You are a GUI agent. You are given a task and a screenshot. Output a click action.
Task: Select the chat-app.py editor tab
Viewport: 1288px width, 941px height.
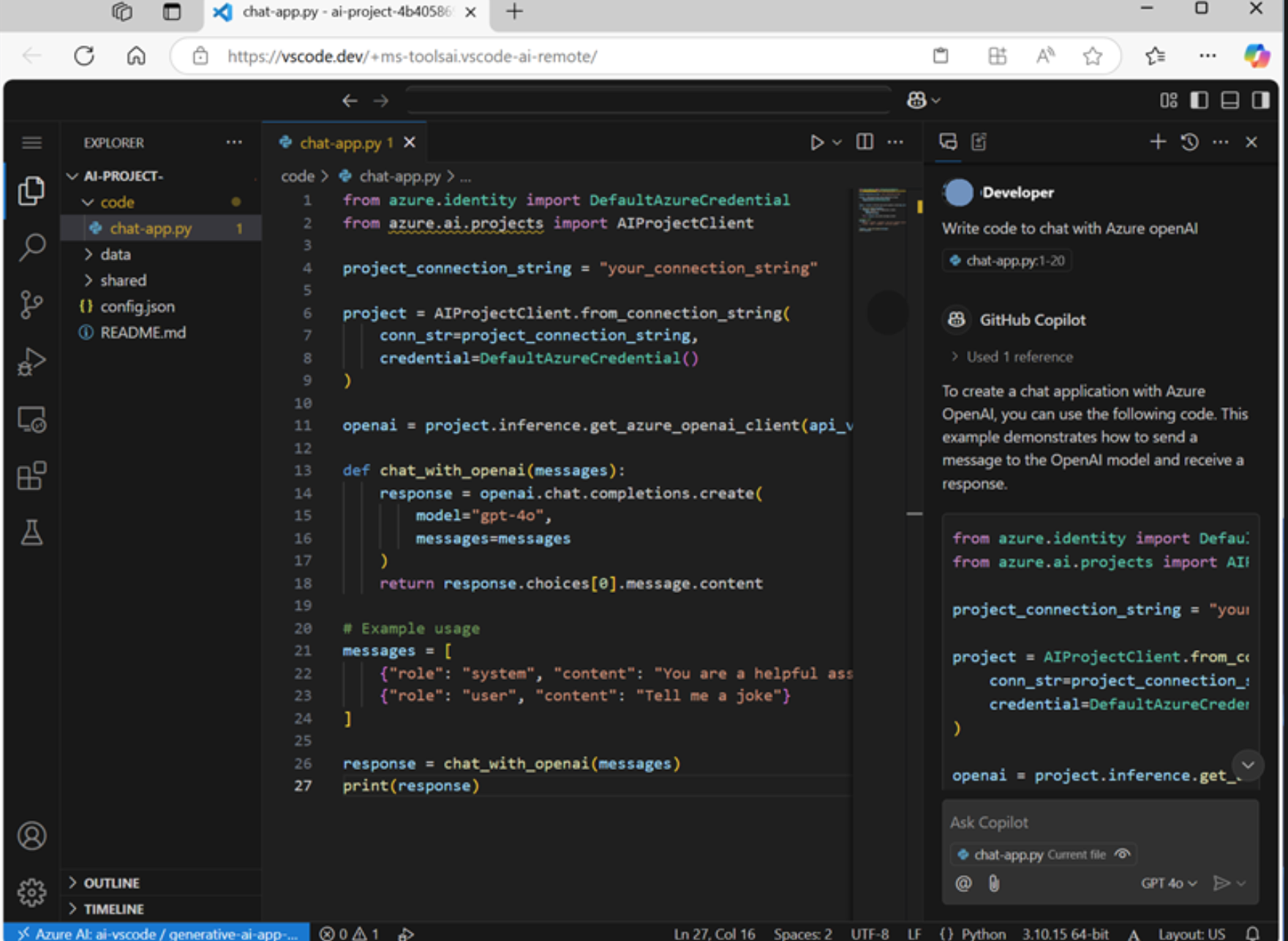pyautogui.click(x=339, y=143)
